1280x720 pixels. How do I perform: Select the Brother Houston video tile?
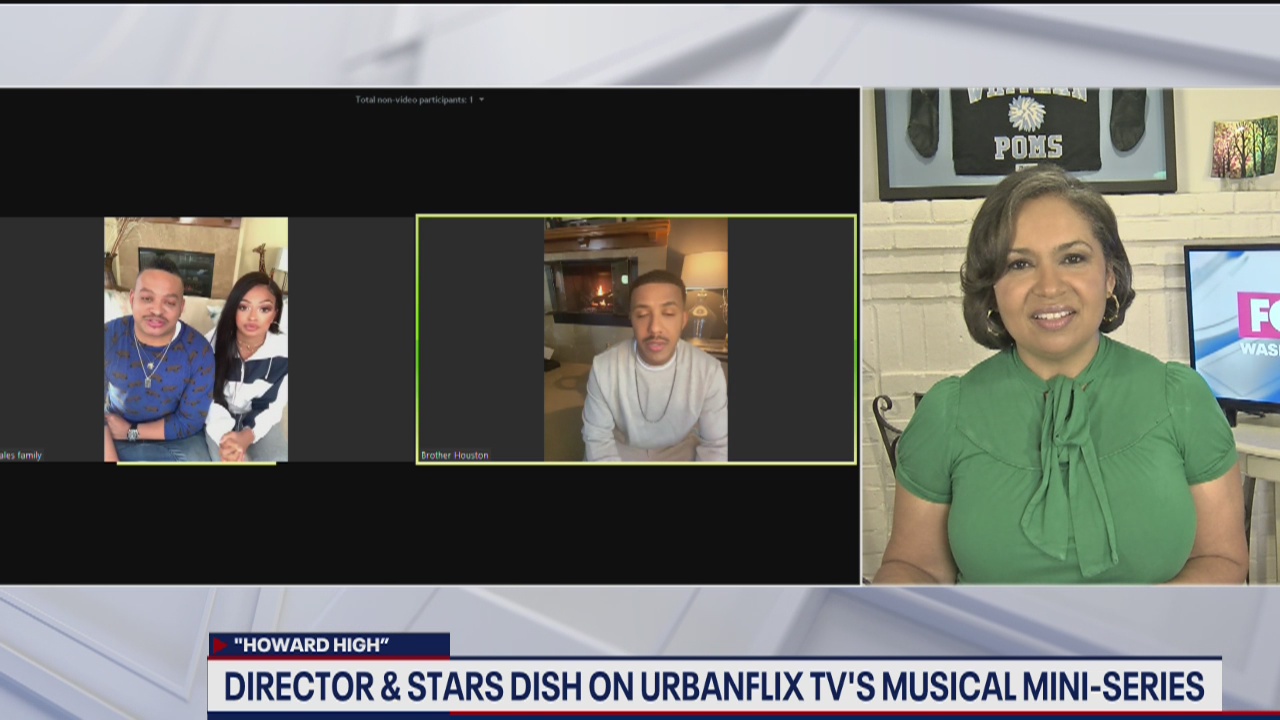click(x=636, y=339)
